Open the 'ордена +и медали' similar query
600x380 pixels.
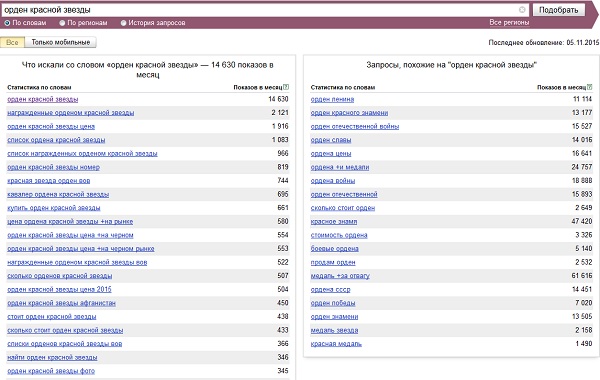click(340, 167)
